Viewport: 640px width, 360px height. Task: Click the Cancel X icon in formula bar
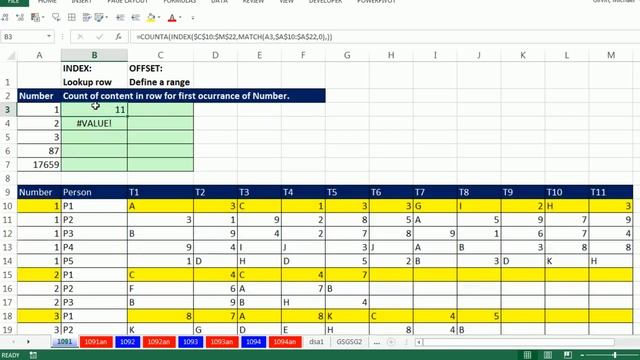point(80,37)
